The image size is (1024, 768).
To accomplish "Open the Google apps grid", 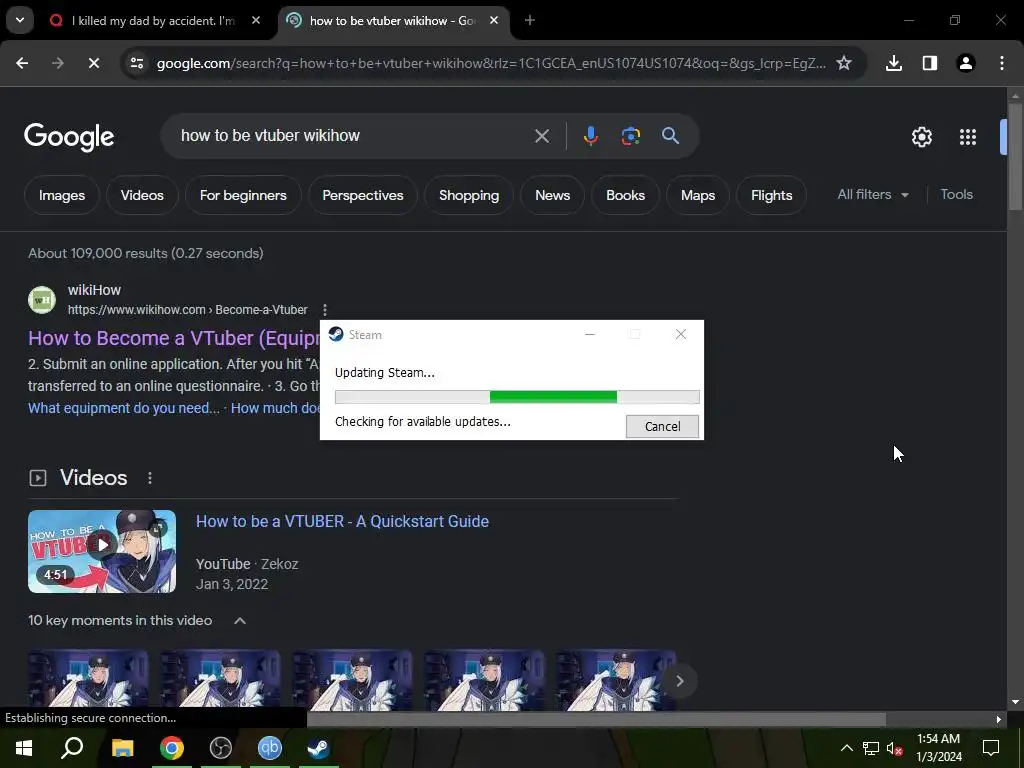I will coord(968,136).
